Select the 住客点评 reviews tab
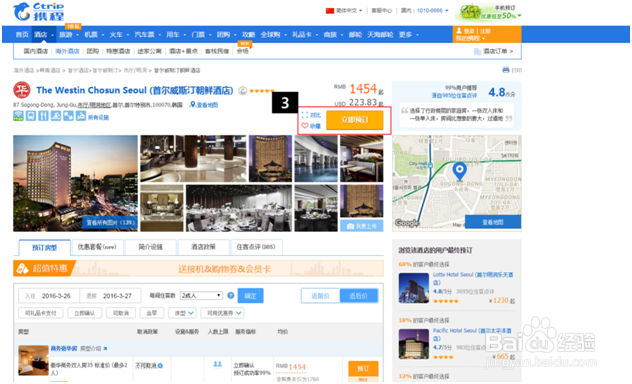The width and height of the screenshot is (632, 384). pos(256,247)
